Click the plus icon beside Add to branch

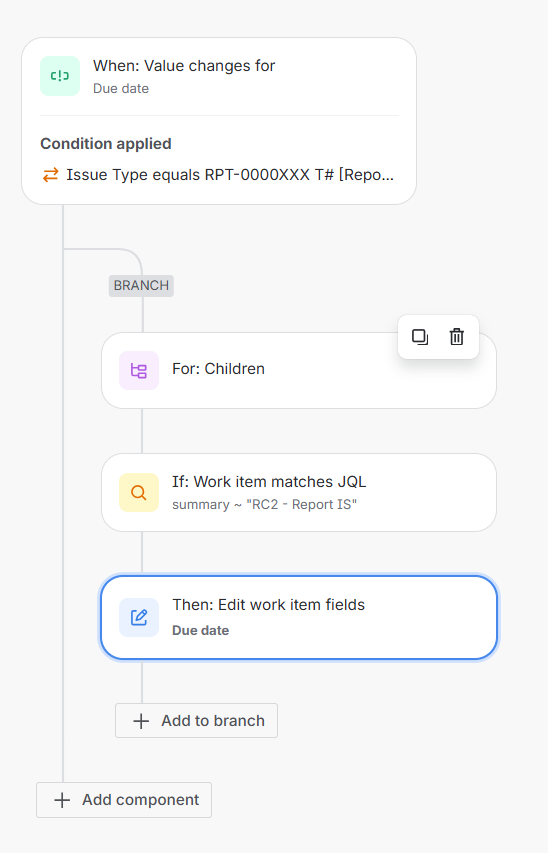point(141,721)
